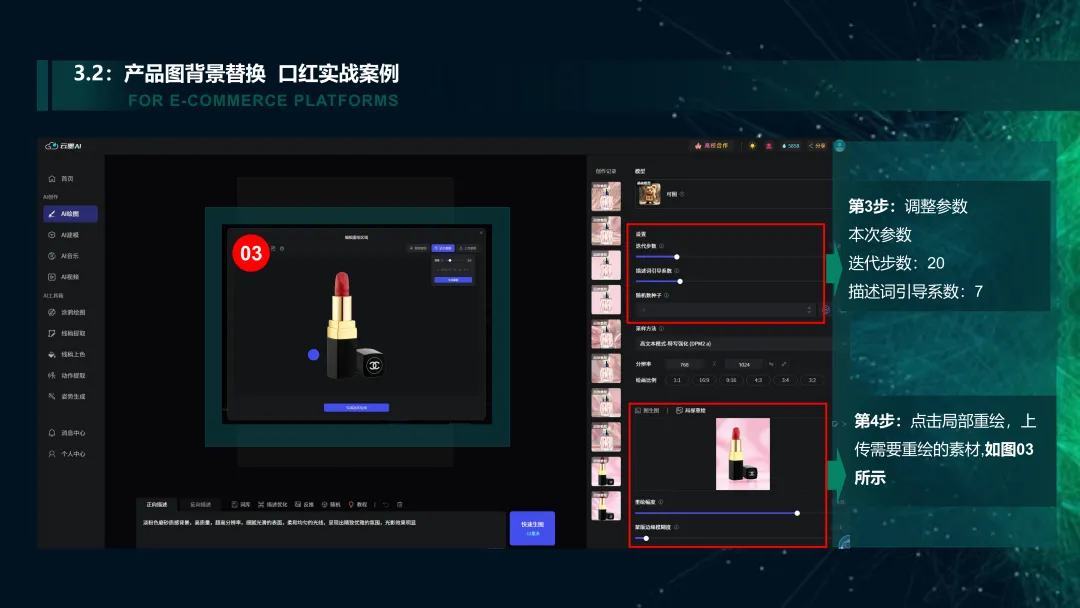Open the first thumbnail in 创作记录

[606, 196]
